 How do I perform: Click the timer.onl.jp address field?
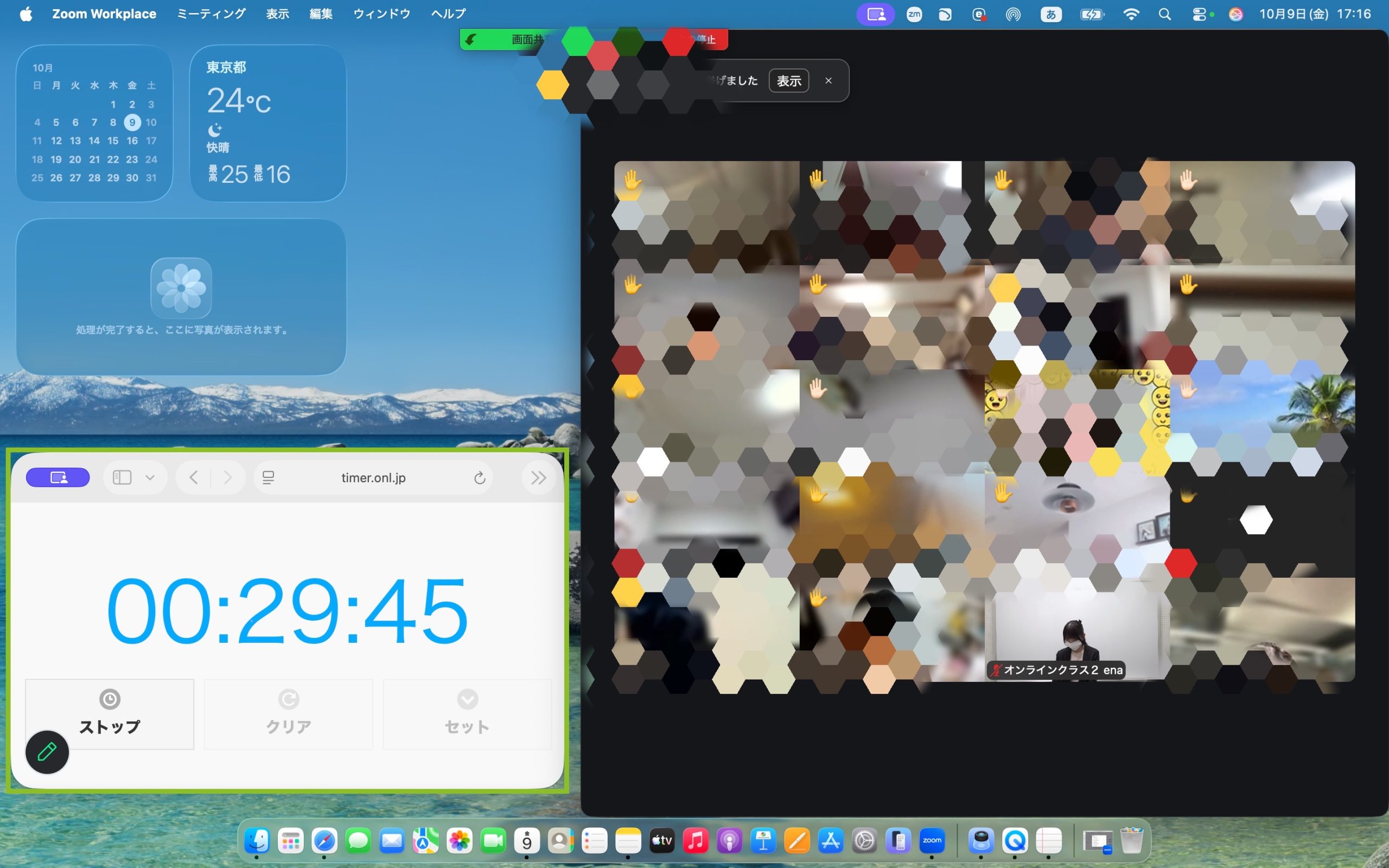[x=374, y=477]
